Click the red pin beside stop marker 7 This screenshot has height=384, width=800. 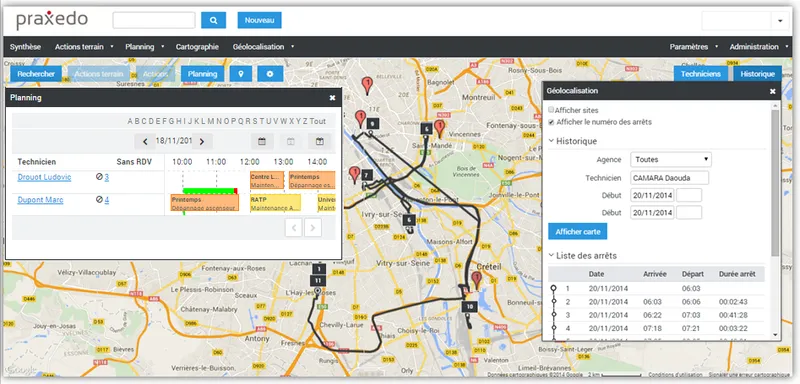click(354, 174)
